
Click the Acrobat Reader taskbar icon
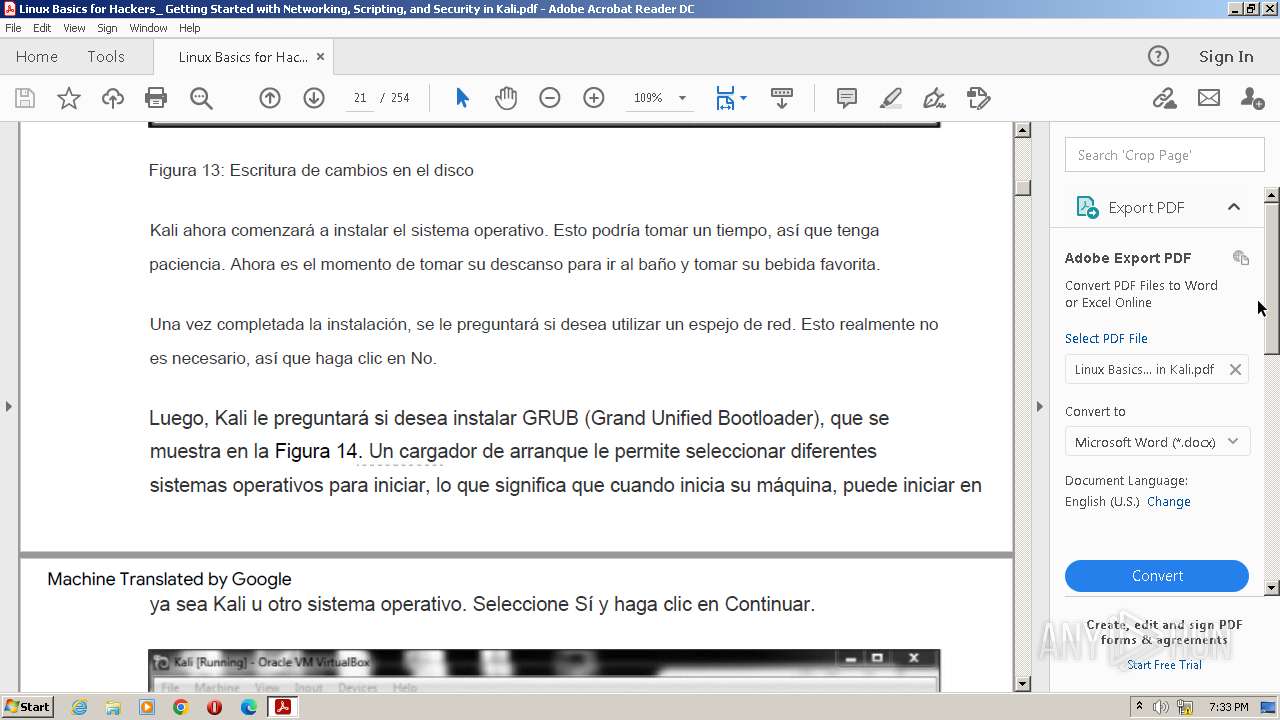point(283,707)
